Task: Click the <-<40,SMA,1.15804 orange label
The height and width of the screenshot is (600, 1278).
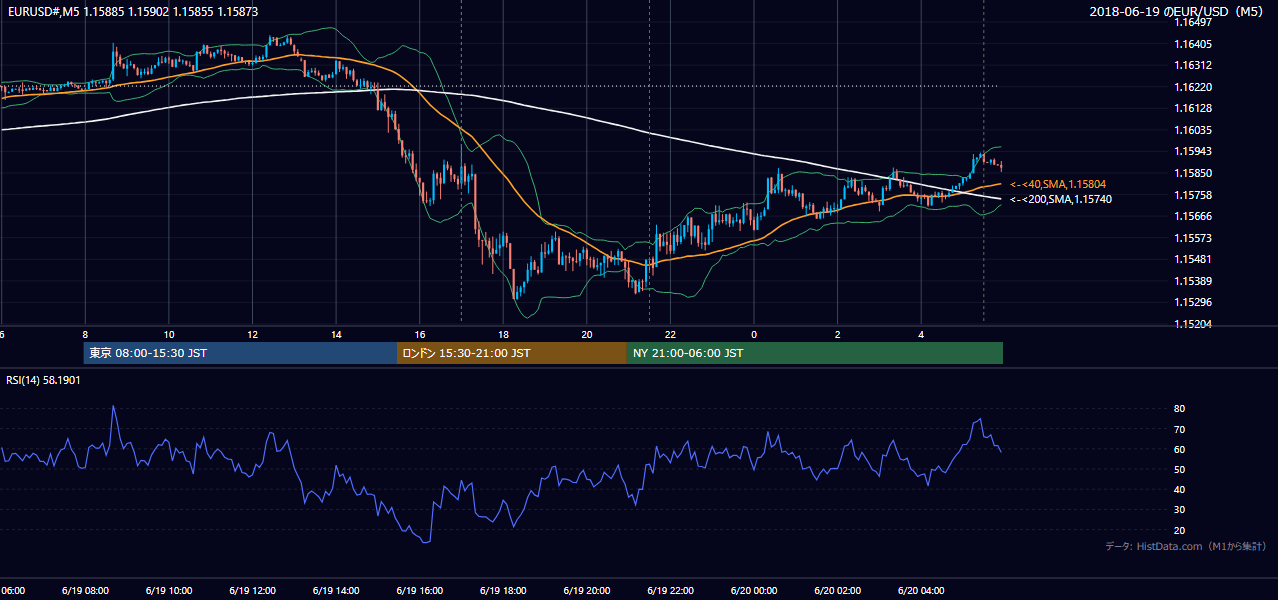Action: tap(1057, 184)
